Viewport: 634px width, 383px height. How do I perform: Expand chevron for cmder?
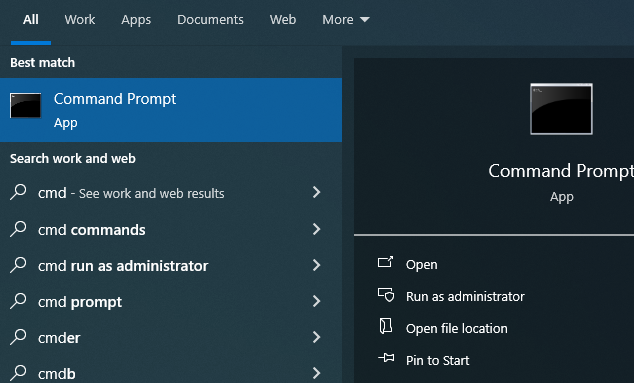[x=317, y=337]
